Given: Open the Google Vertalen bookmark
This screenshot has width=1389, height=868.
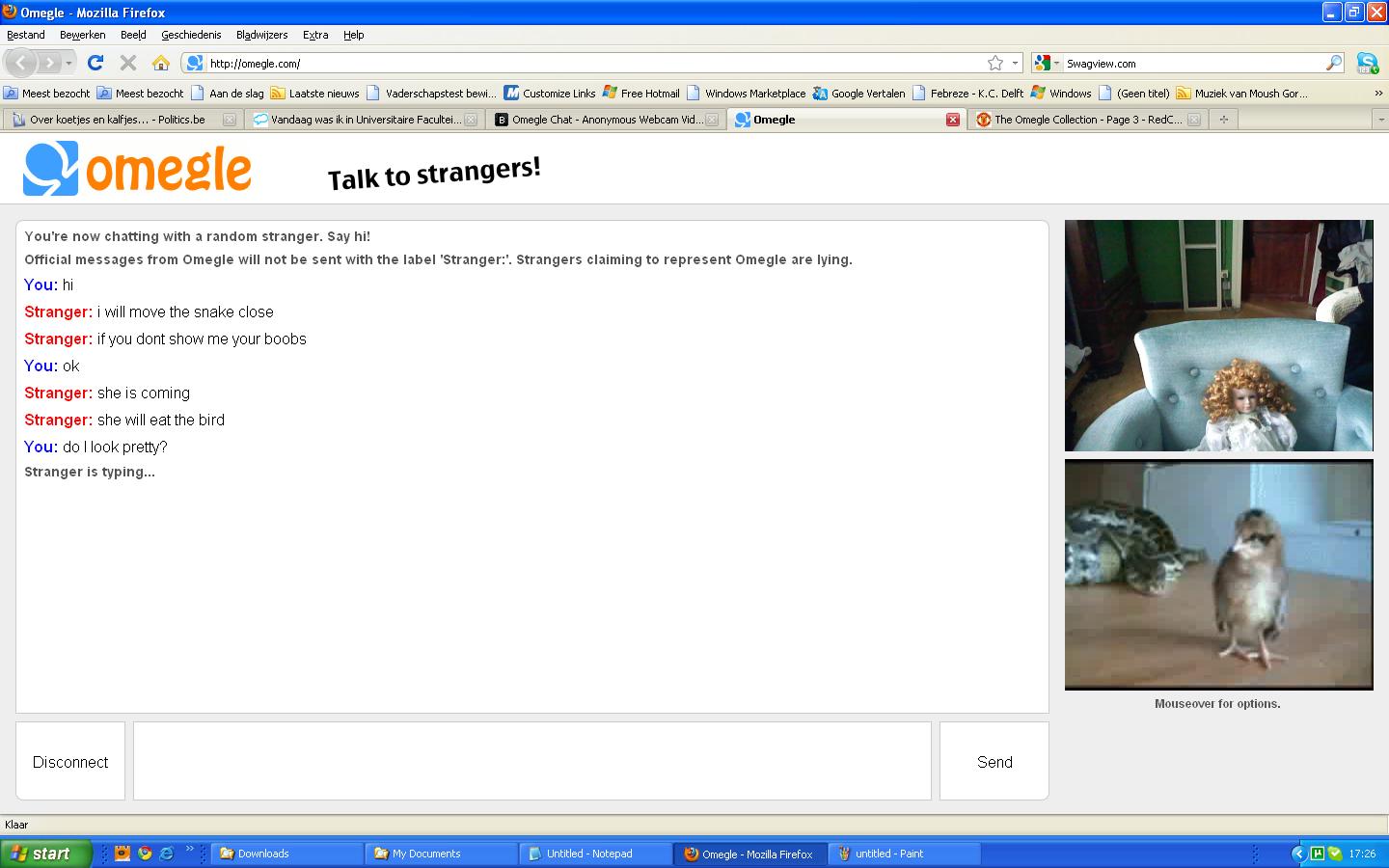Looking at the screenshot, I should (859, 94).
